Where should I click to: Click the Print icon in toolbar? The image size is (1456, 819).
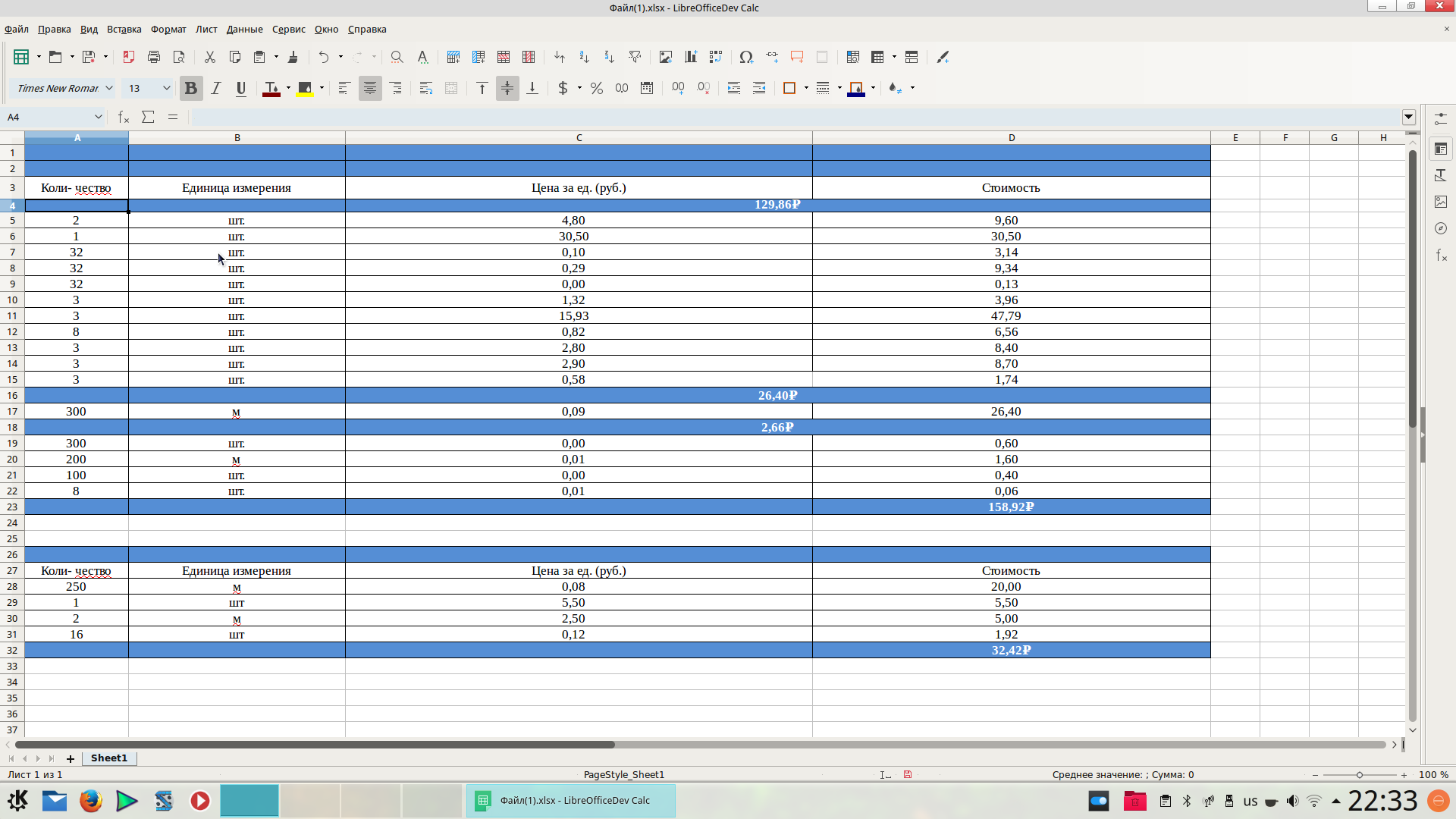(154, 57)
